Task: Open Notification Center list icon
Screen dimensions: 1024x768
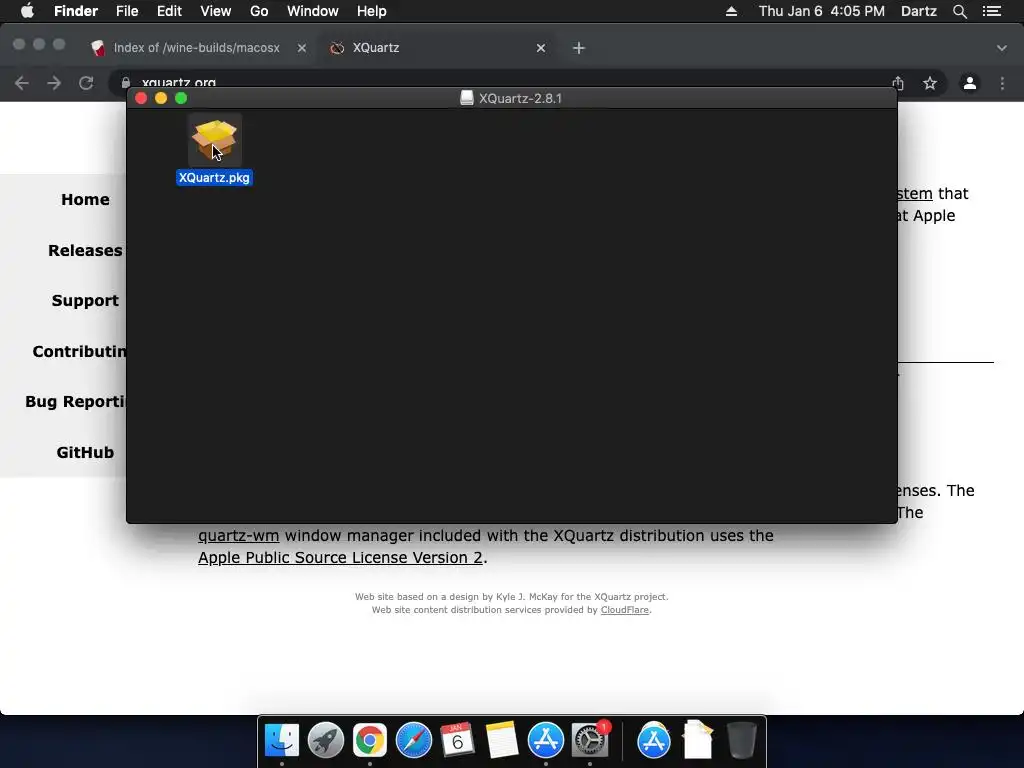Action: pyautogui.click(x=992, y=11)
